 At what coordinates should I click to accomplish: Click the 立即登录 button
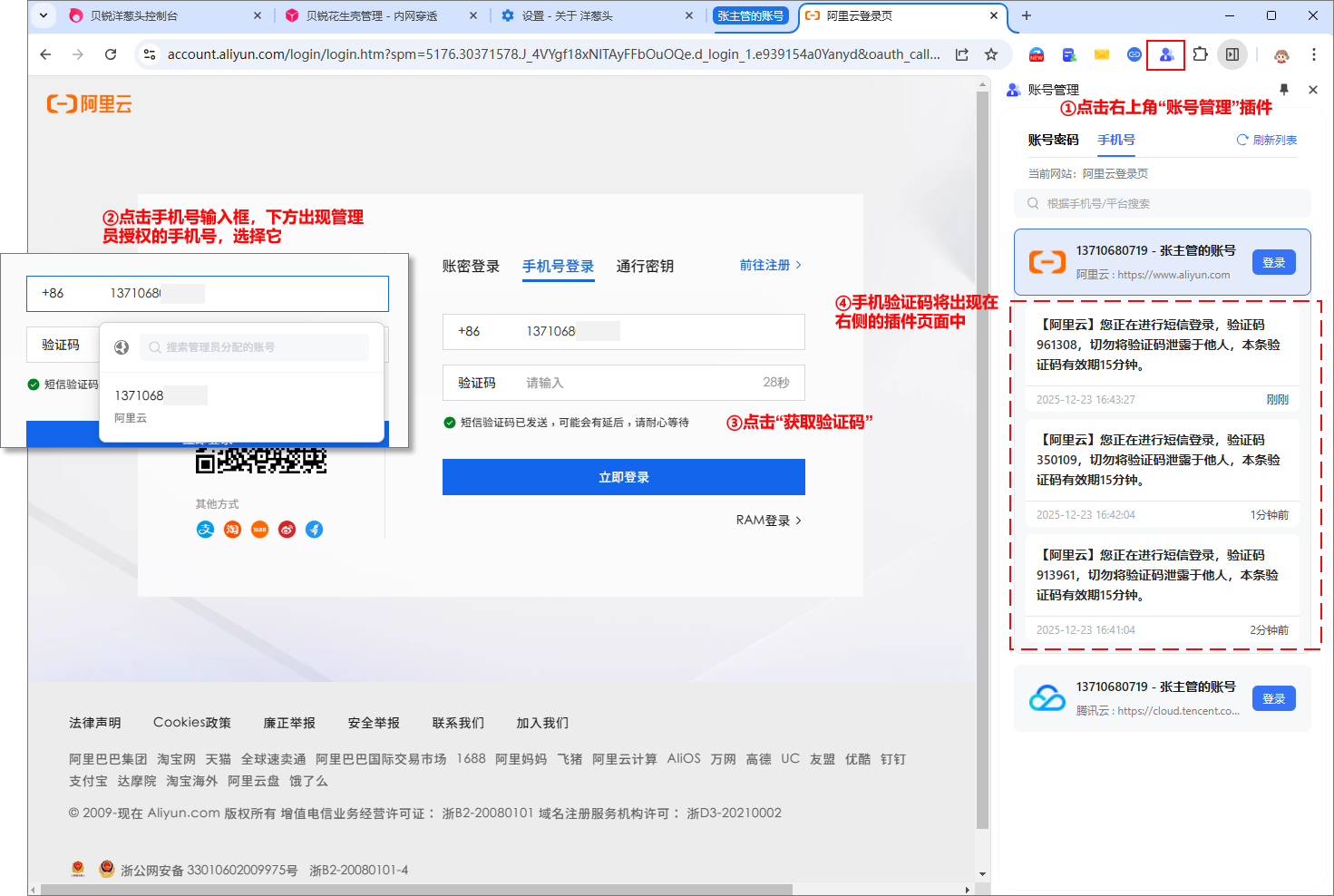[623, 477]
